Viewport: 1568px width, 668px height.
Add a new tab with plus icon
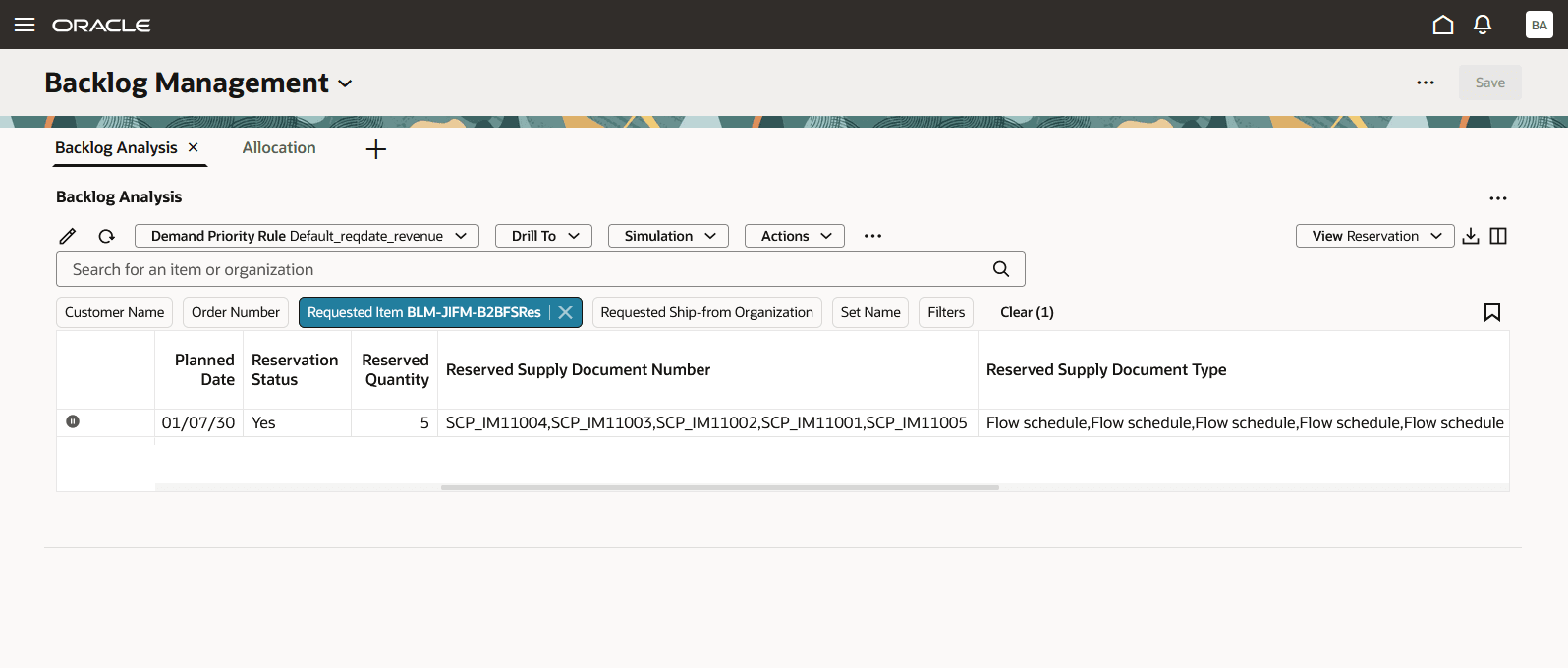376,149
